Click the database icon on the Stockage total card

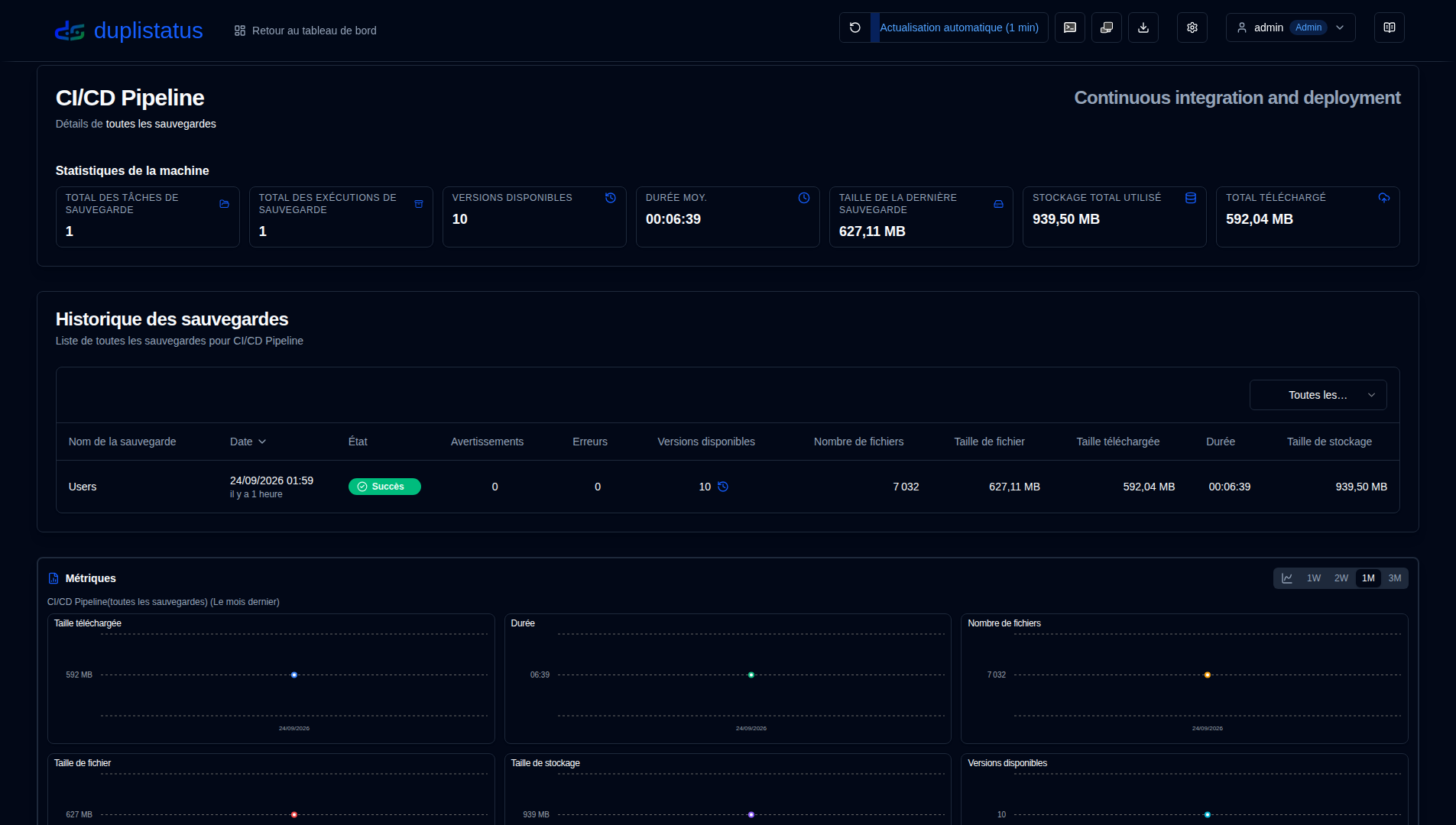(x=1191, y=198)
